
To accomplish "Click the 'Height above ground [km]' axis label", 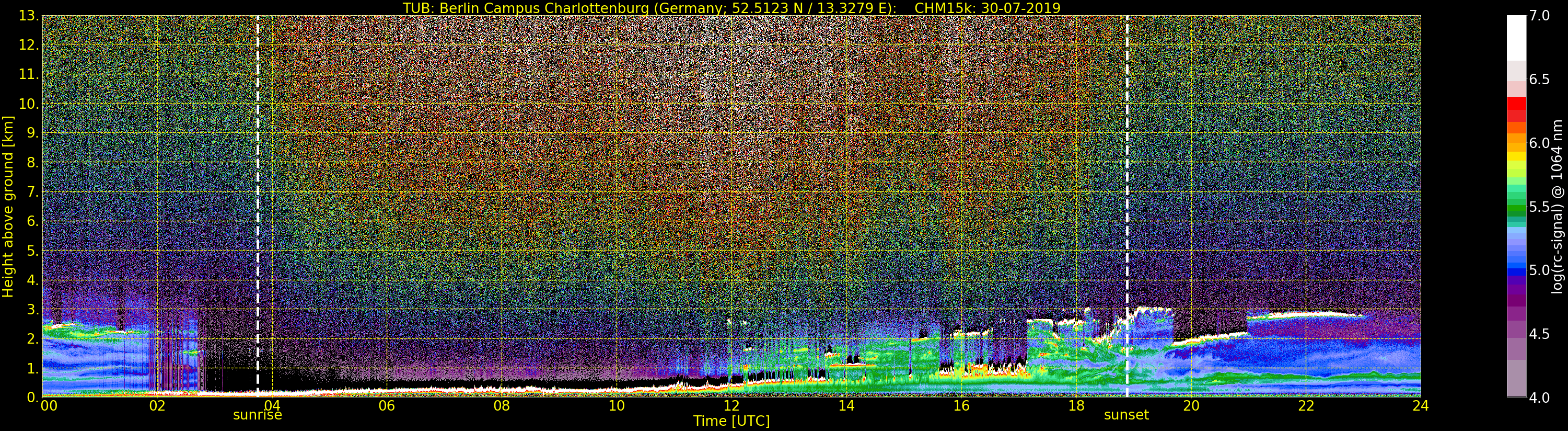I will click(8, 206).
